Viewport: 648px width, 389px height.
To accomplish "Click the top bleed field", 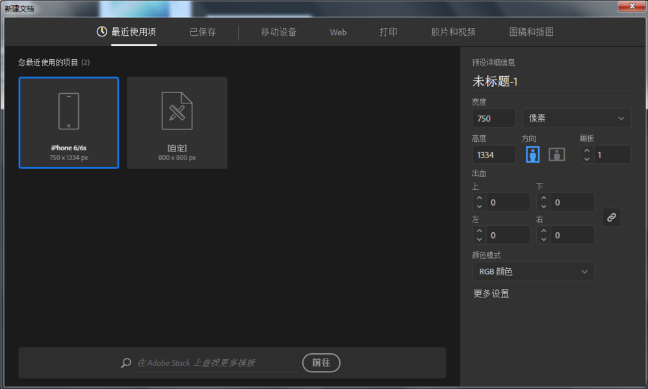I will [508, 202].
